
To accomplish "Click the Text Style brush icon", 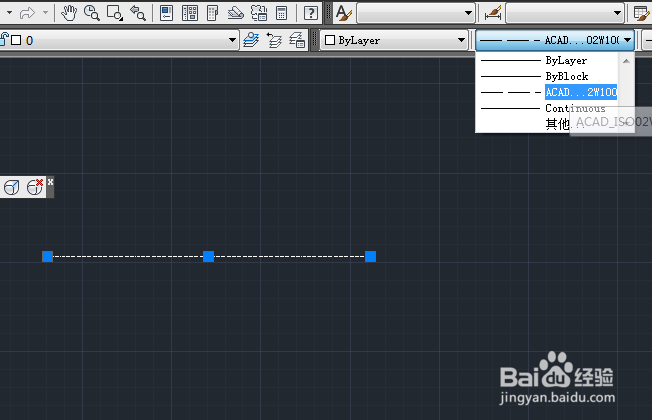I will [x=344, y=13].
